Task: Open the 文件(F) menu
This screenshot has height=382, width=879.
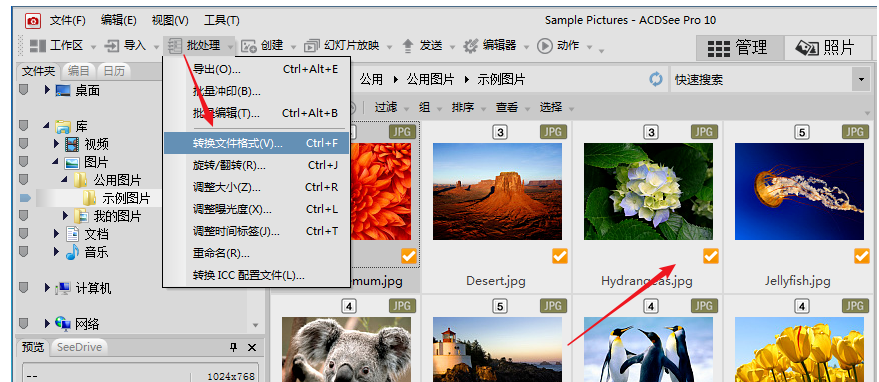Action: [67, 21]
